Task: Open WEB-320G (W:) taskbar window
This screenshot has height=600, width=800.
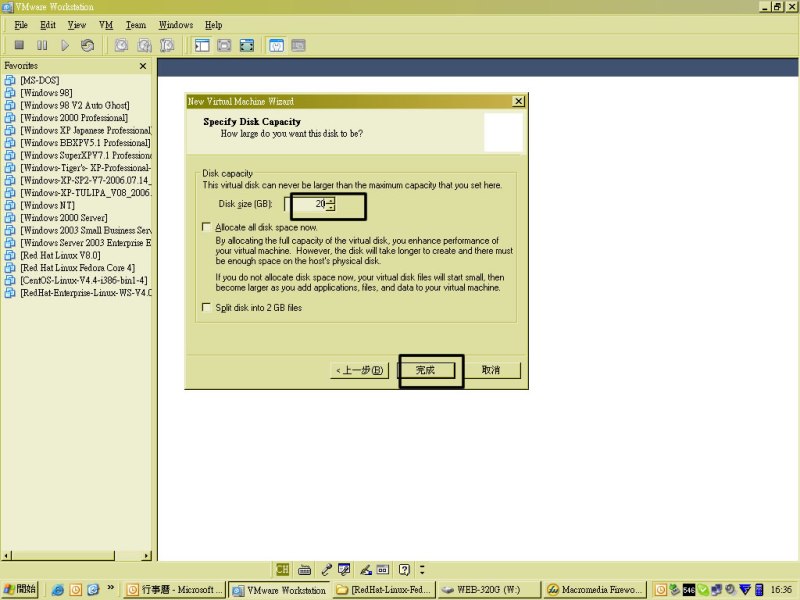Action: (x=489, y=590)
